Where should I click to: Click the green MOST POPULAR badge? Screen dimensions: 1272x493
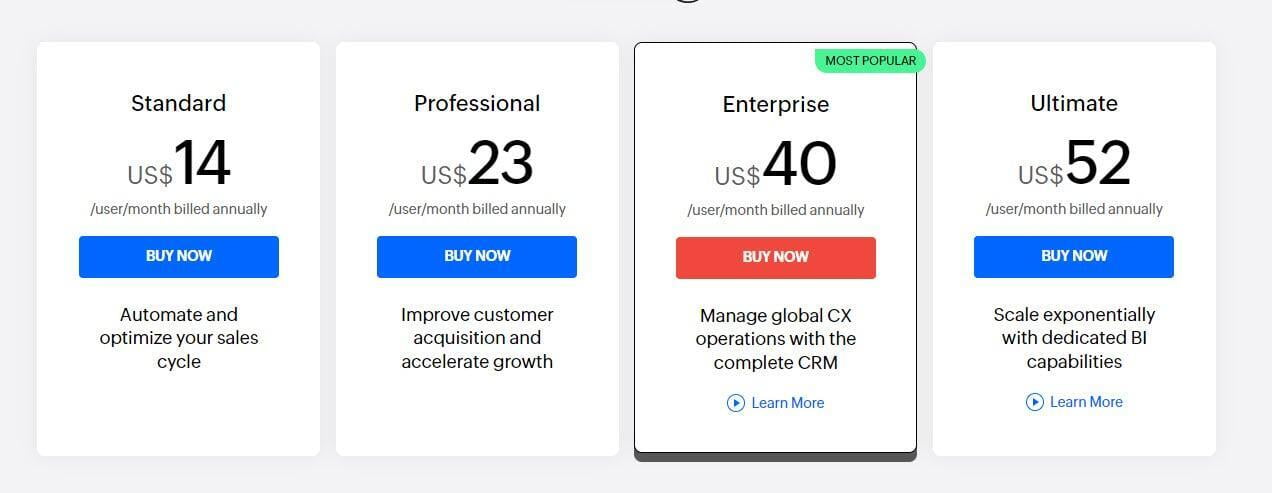(871, 61)
